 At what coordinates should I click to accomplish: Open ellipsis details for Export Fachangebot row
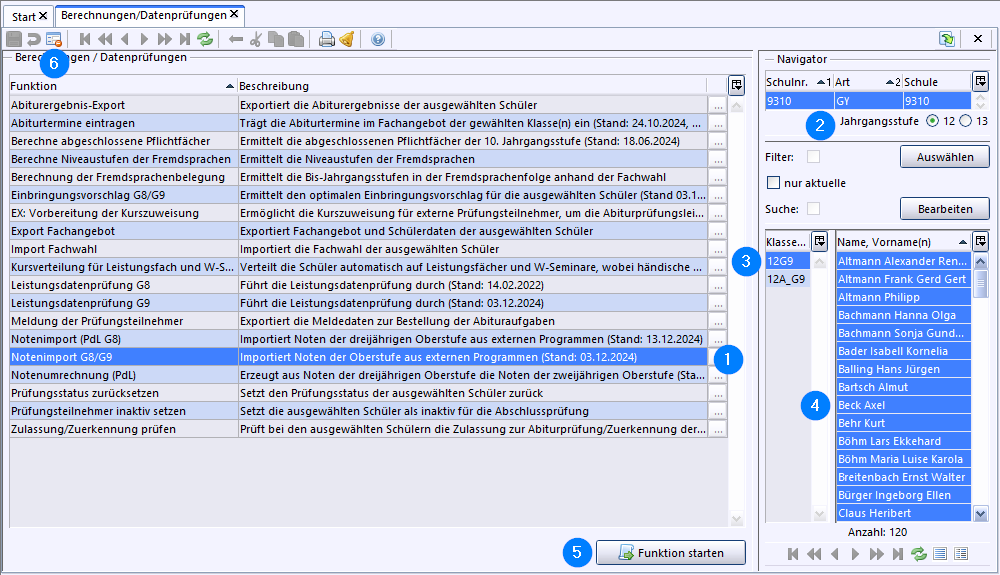click(718, 231)
